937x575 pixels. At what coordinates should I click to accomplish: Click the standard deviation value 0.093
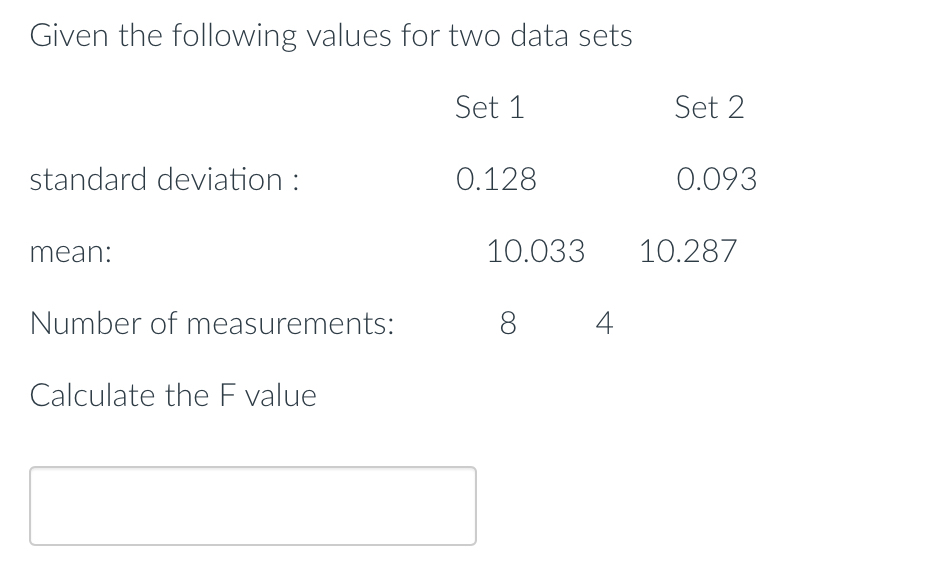click(716, 180)
